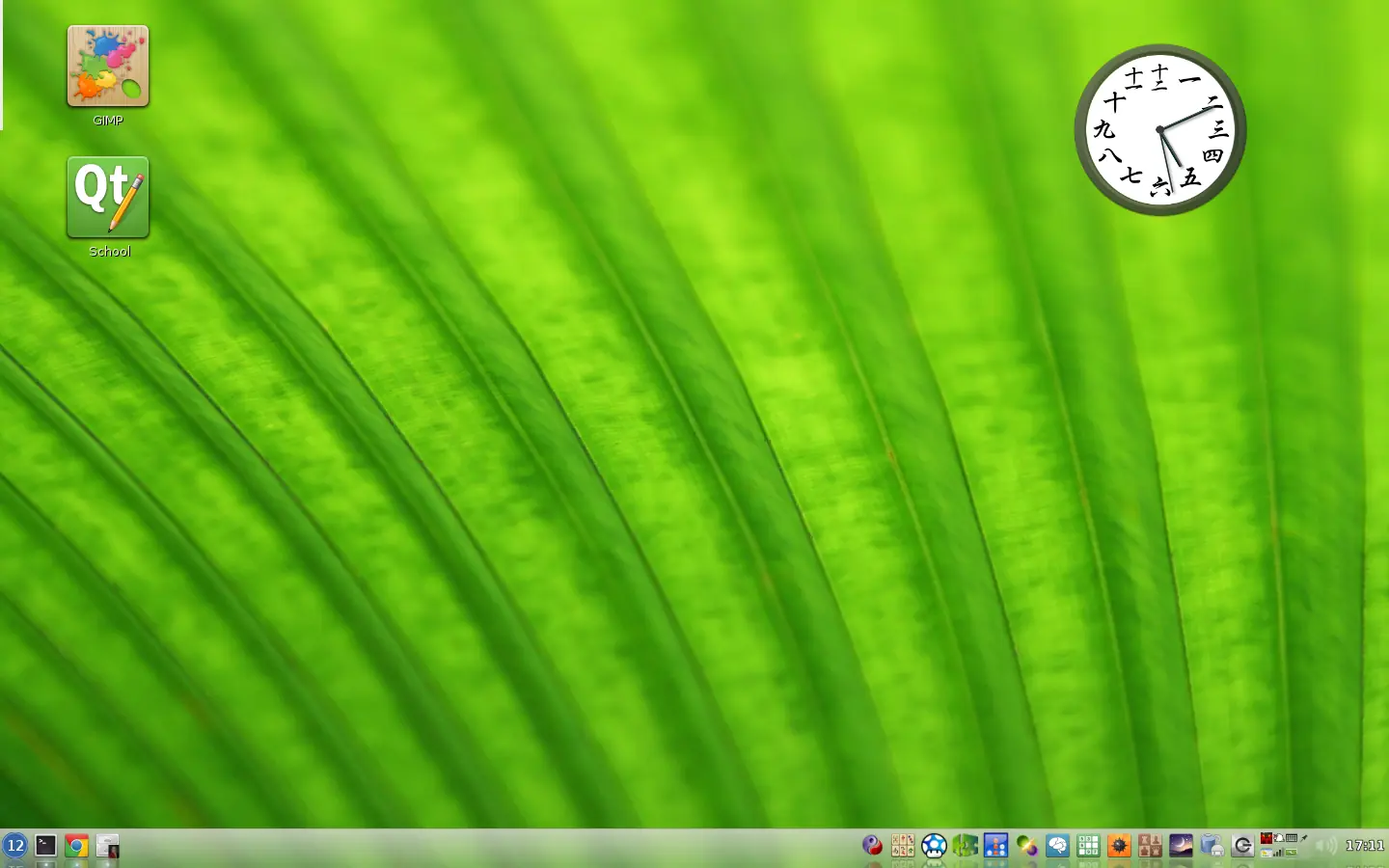Screen dimensions: 1389x868
Task: Switch keyboard layout from the tray indicator
Action: tap(1291, 838)
